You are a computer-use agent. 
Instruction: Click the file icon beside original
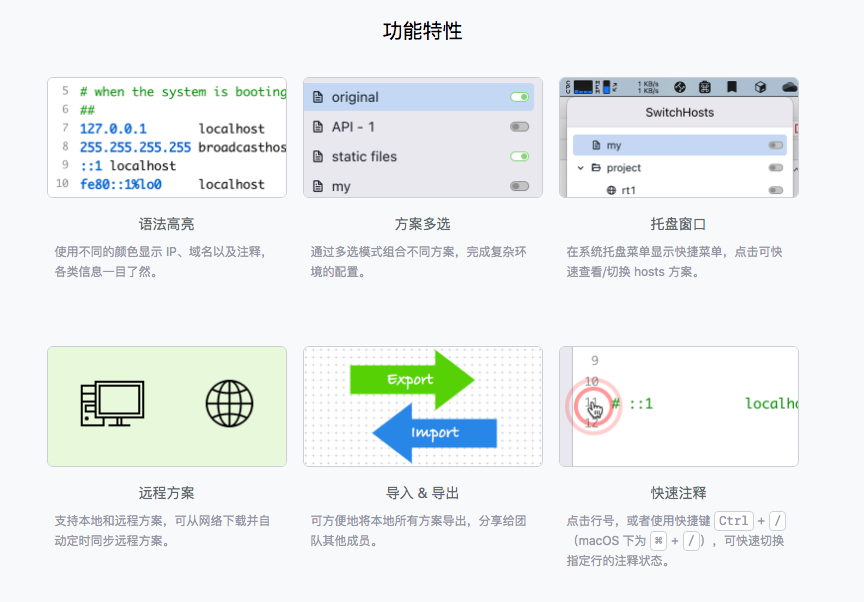[318, 97]
